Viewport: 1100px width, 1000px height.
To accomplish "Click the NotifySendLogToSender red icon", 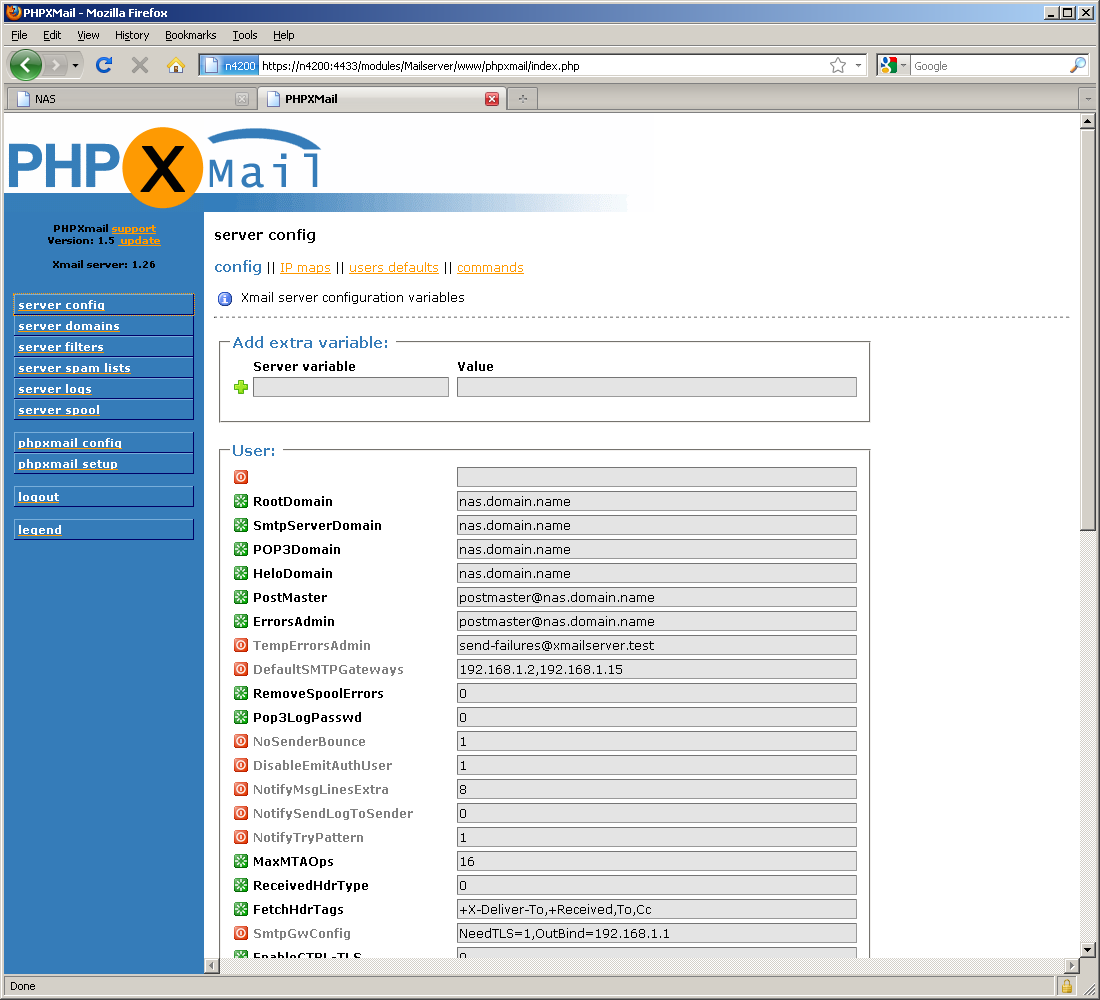I will coord(241,813).
